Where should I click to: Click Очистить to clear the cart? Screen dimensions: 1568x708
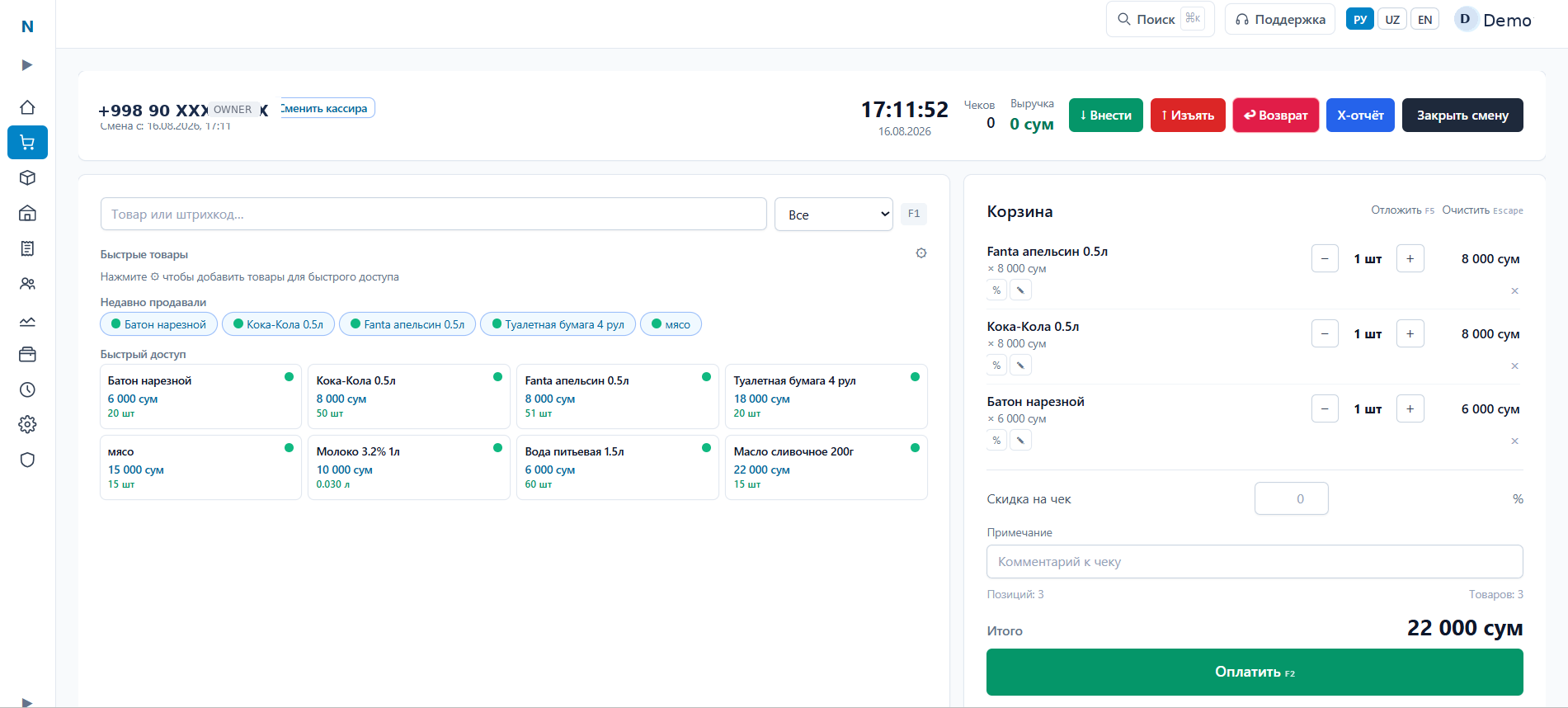(1482, 210)
